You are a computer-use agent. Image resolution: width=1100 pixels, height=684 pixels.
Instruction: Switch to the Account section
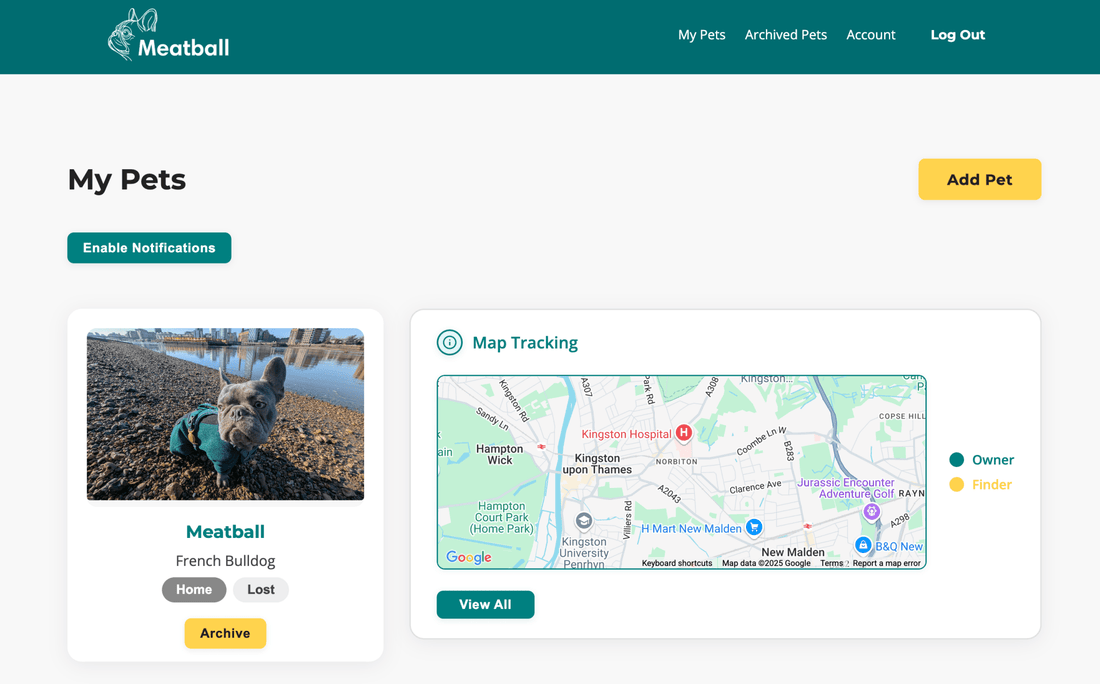coord(870,34)
